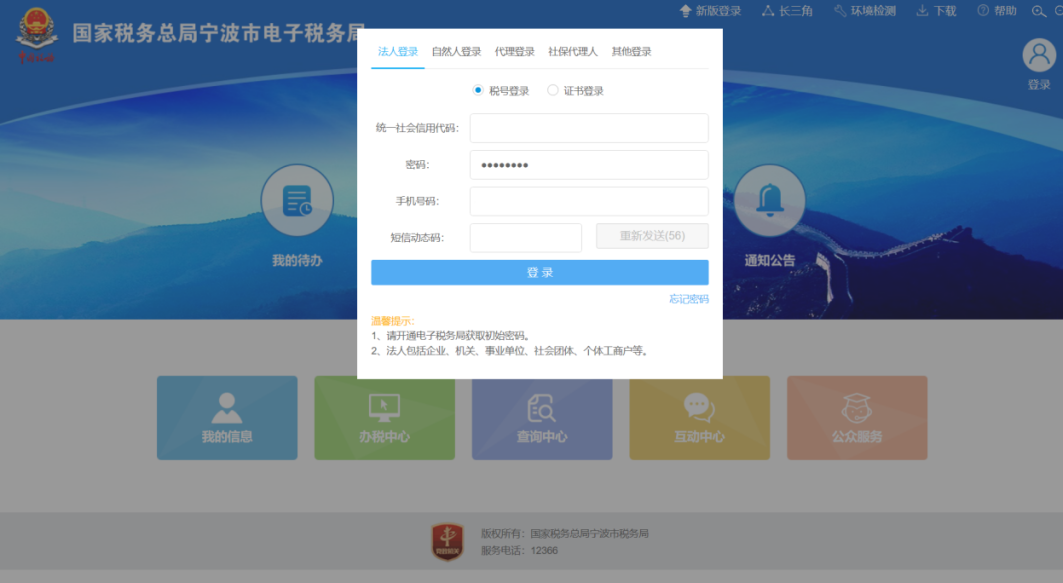This screenshot has height=583, width=1063.
Task: Click the 温馨提示 heading text
Action: coord(393,321)
